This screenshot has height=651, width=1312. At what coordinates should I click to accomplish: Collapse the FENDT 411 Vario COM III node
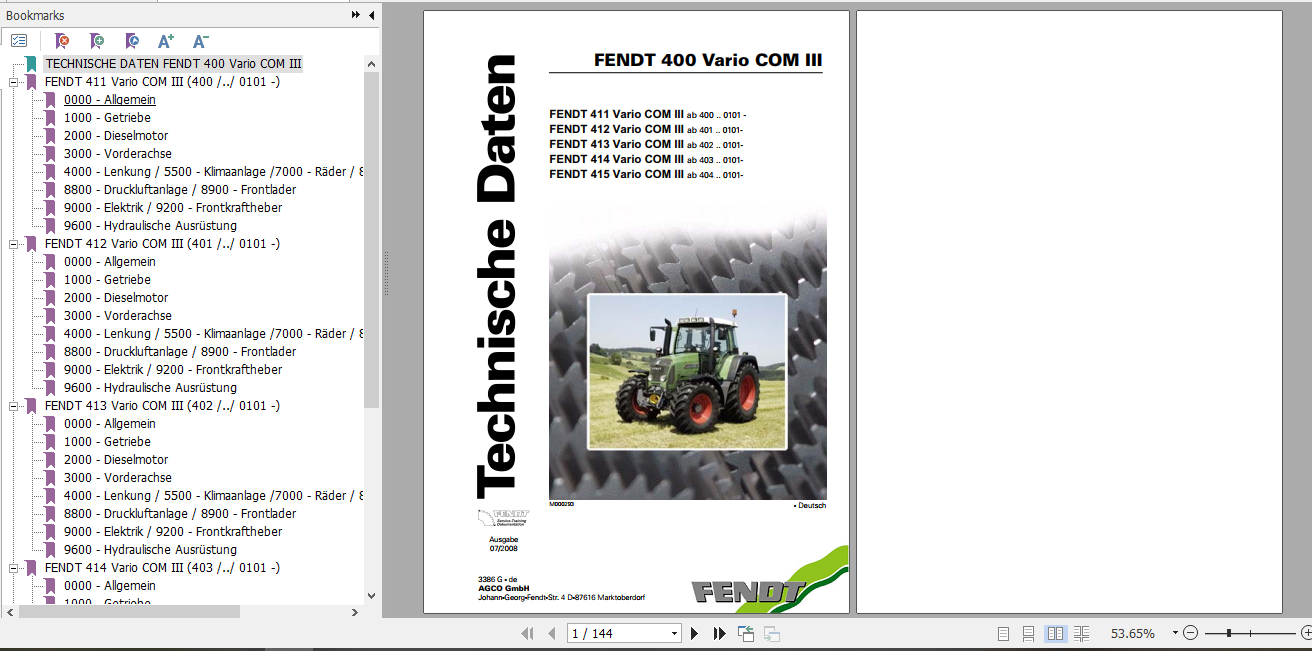pos(14,82)
